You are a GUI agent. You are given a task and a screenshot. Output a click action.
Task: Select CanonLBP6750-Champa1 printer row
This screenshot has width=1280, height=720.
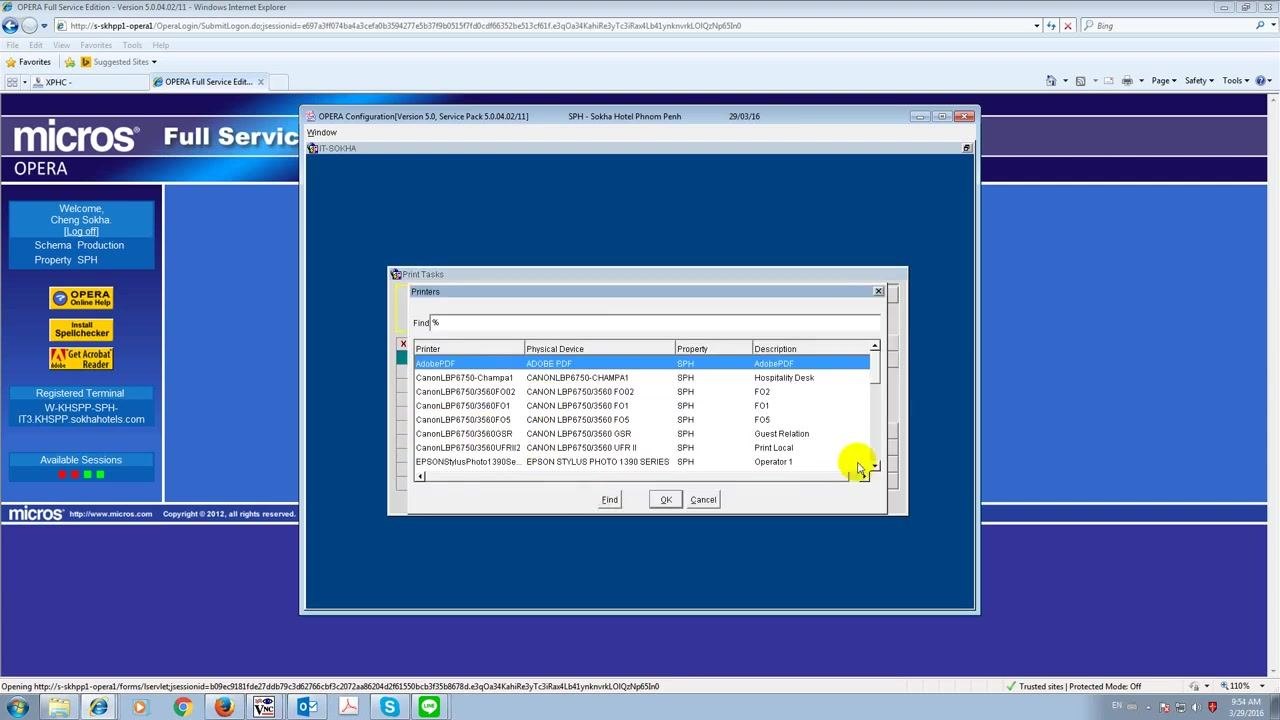(x=642, y=378)
